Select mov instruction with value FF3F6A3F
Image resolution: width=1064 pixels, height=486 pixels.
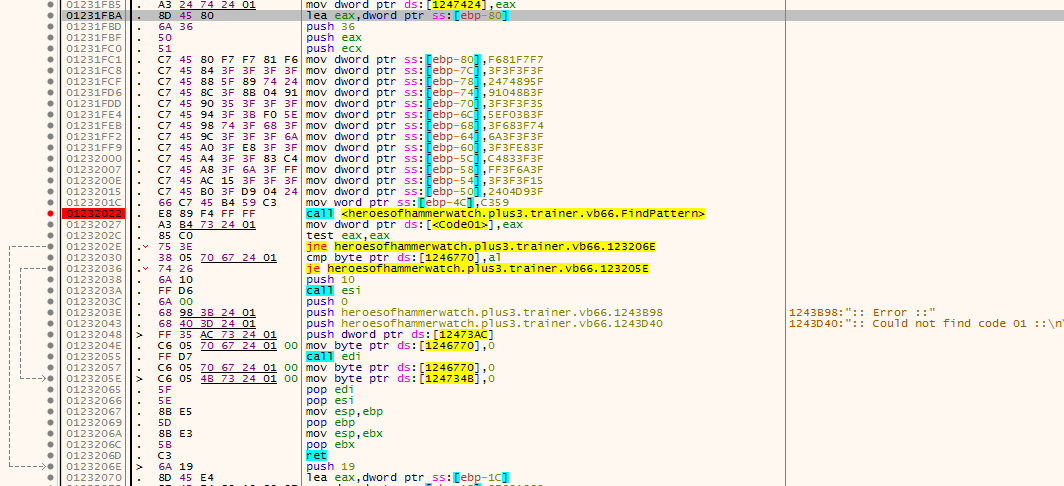425,169
